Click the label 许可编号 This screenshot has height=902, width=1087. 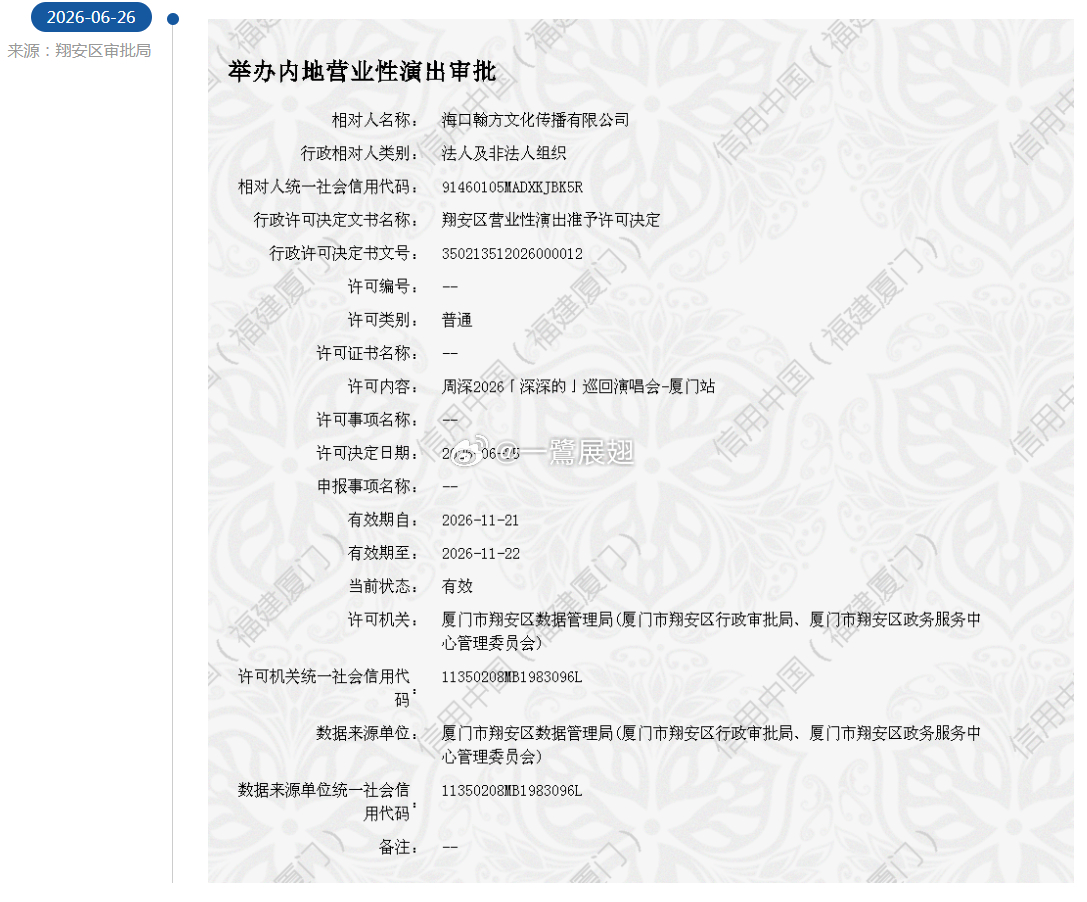(383, 286)
